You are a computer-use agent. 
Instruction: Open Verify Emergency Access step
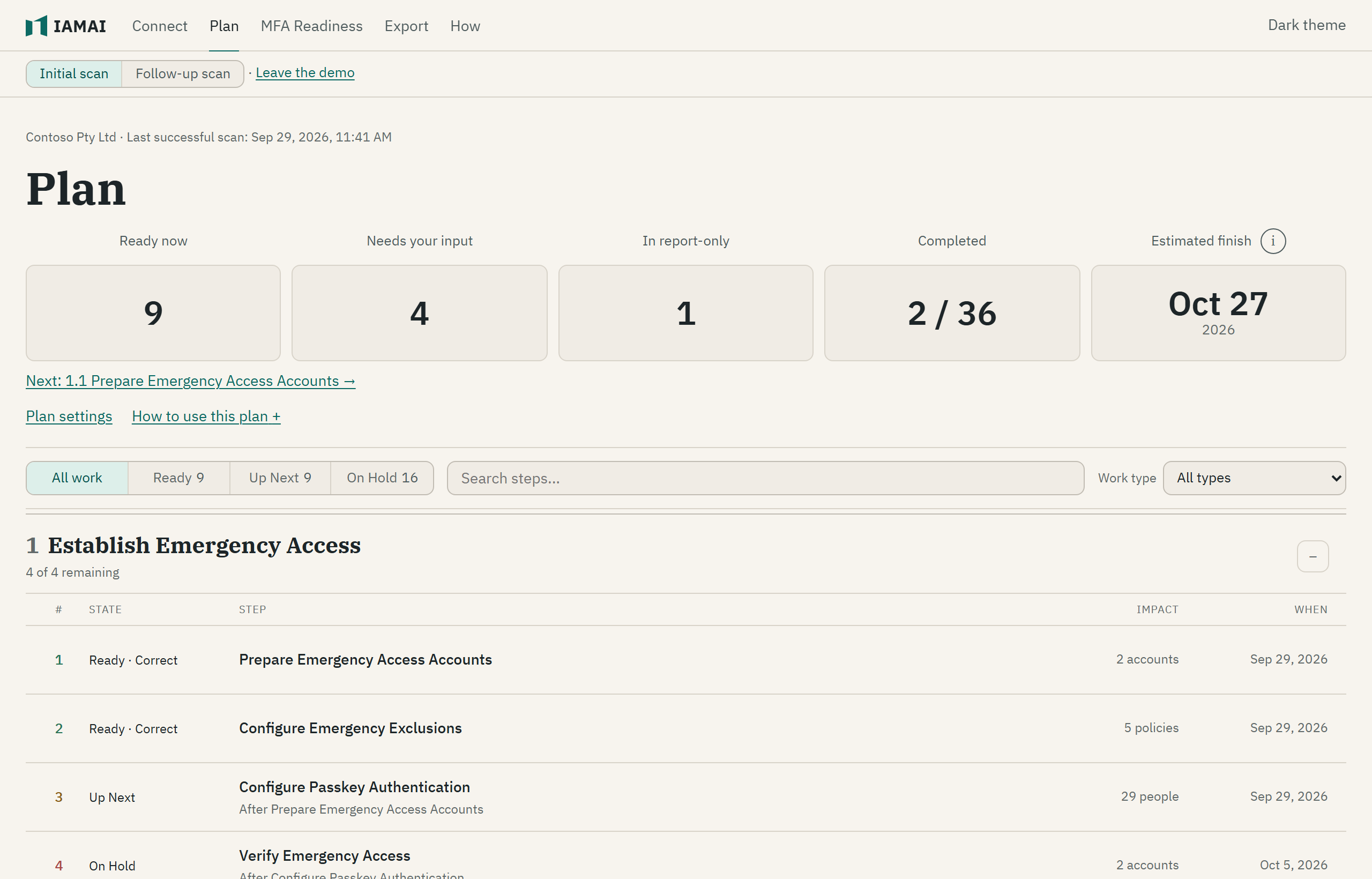click(x=325, y=855)
